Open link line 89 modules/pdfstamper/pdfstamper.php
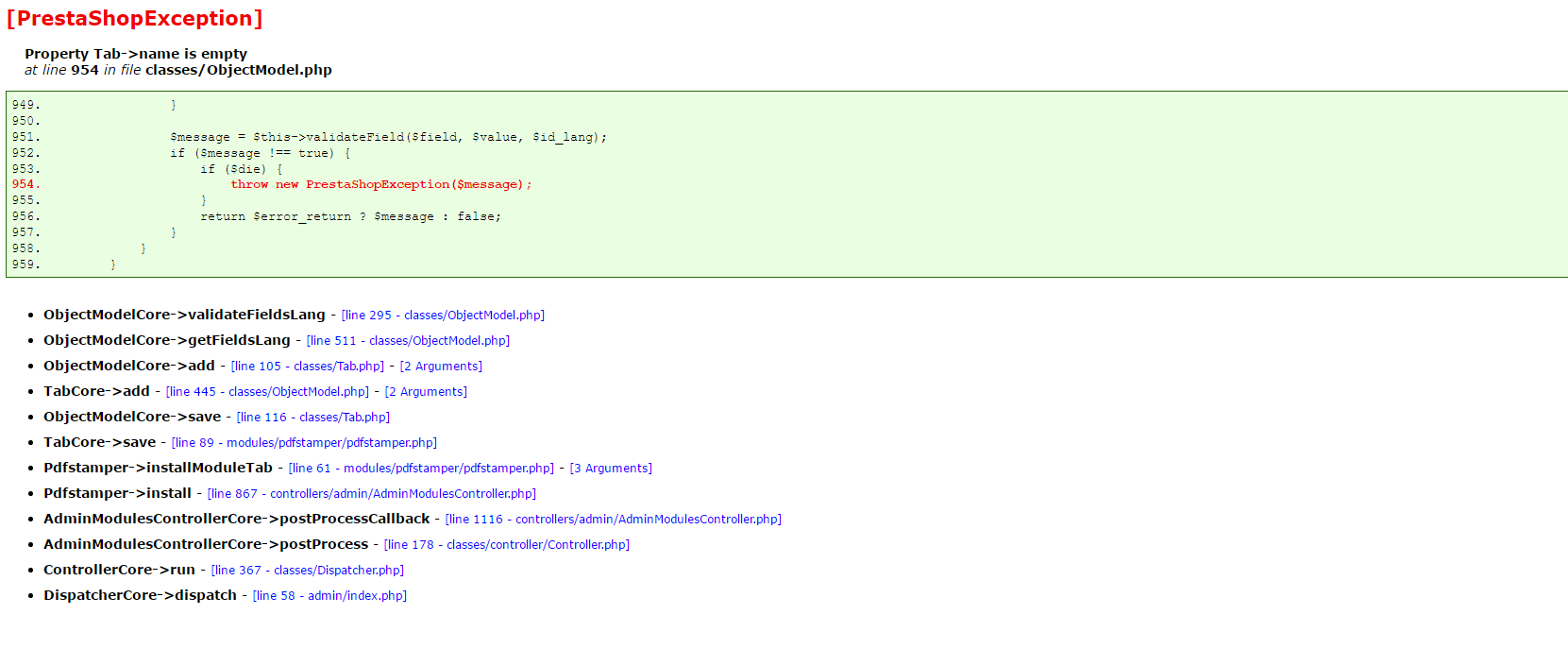1568x666 pixels. pos(304,443)
